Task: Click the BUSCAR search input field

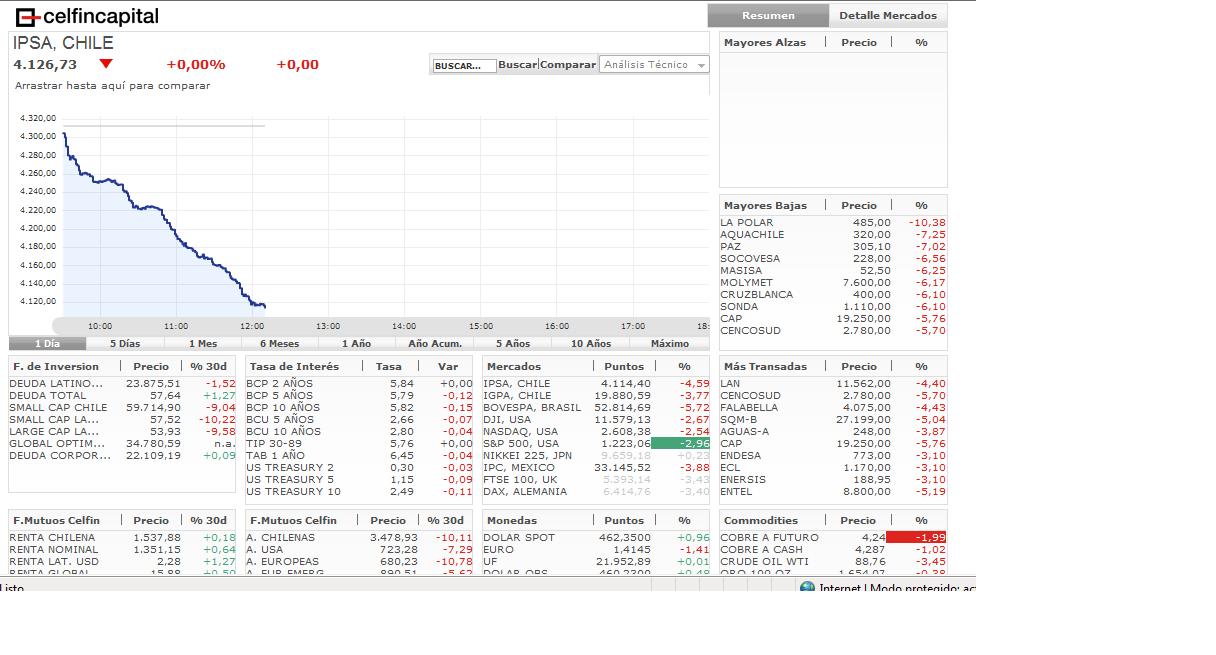Action: pyautogui.click(x=464, y=66)
